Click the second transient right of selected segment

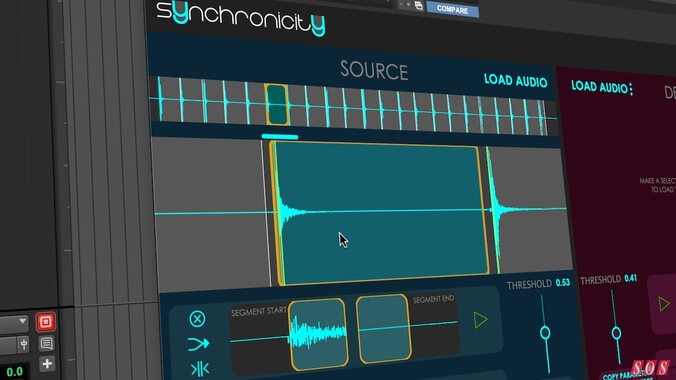click(494, 210)
